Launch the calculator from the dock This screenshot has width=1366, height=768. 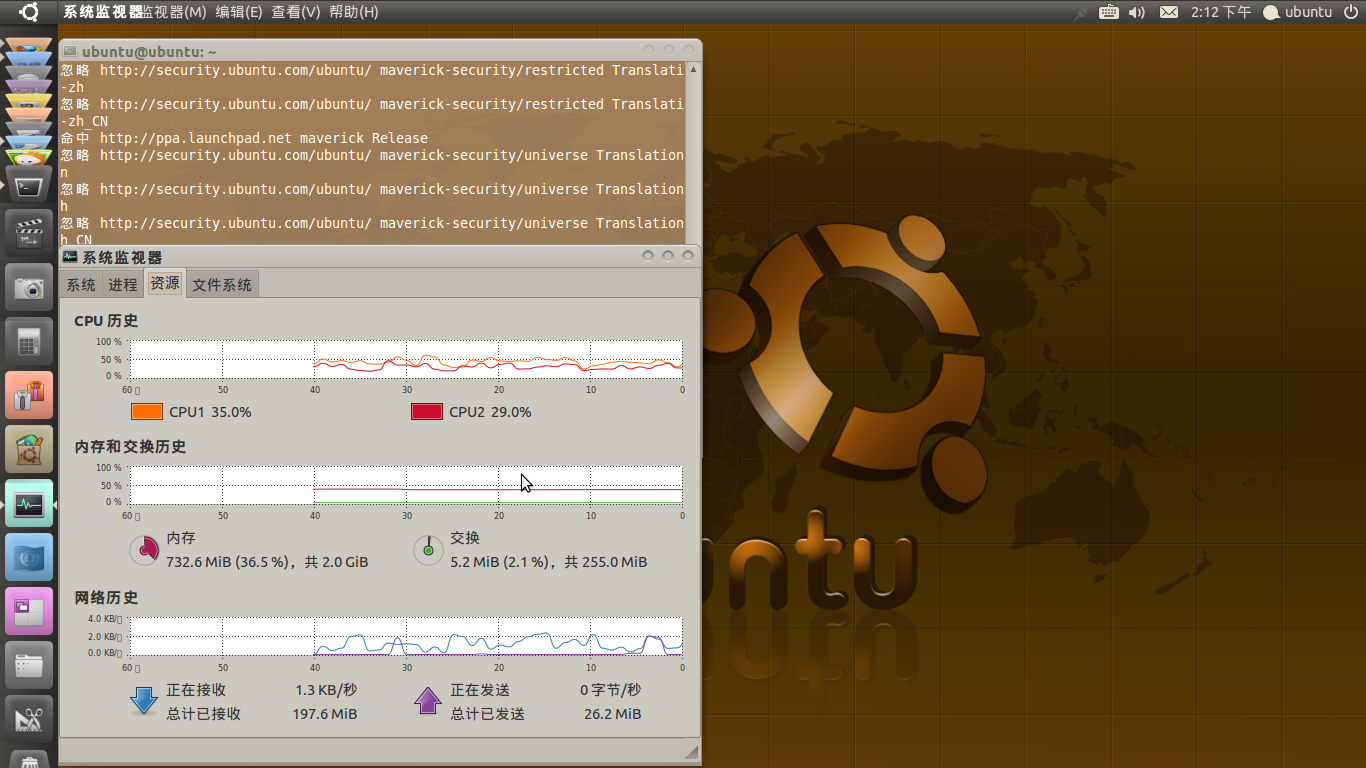(29, 342)
